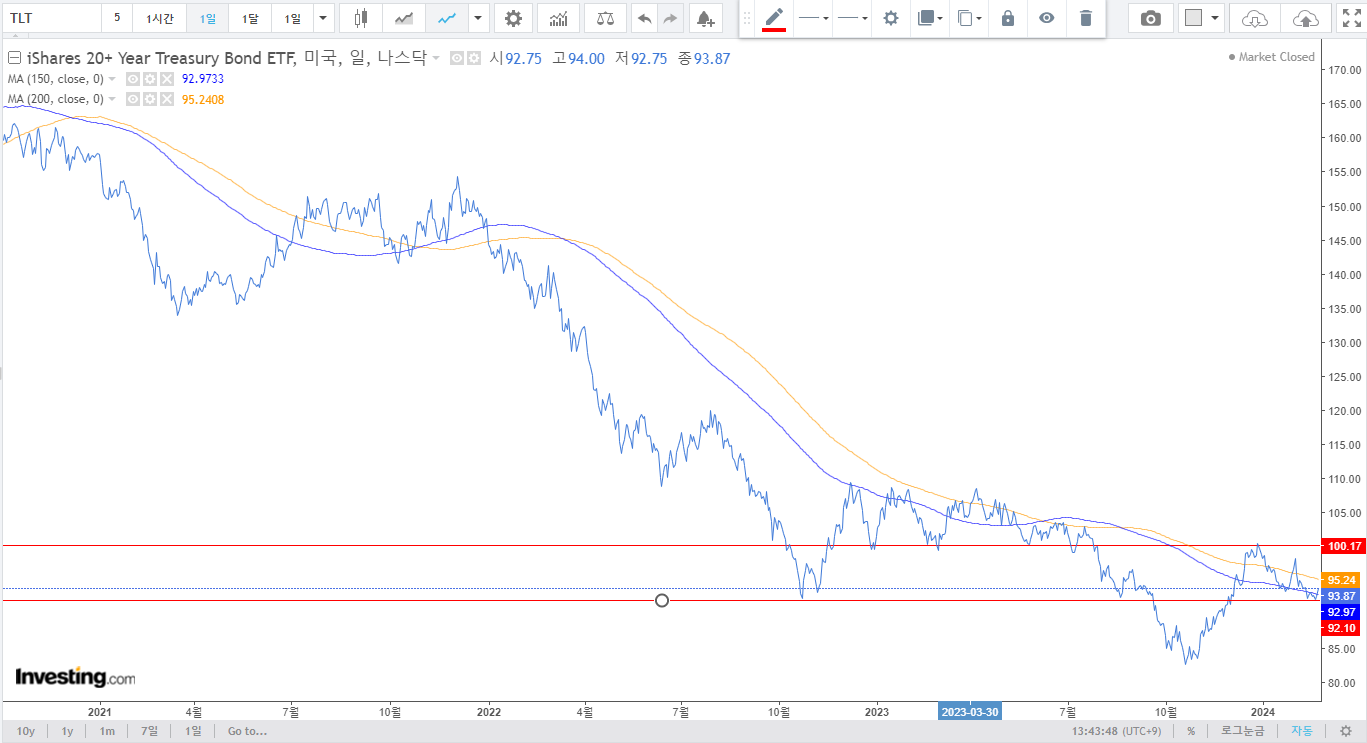Viewport: 1367px width, 743px height.
Task: Collapse the indicator legend box
Action: point(14,59)
